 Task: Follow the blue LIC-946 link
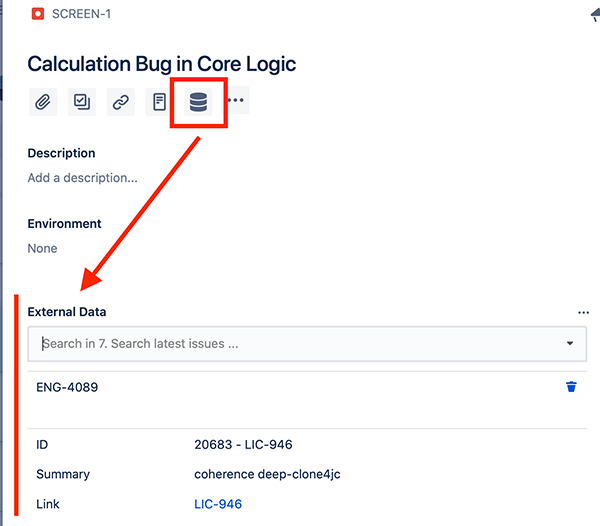point(218,504)
